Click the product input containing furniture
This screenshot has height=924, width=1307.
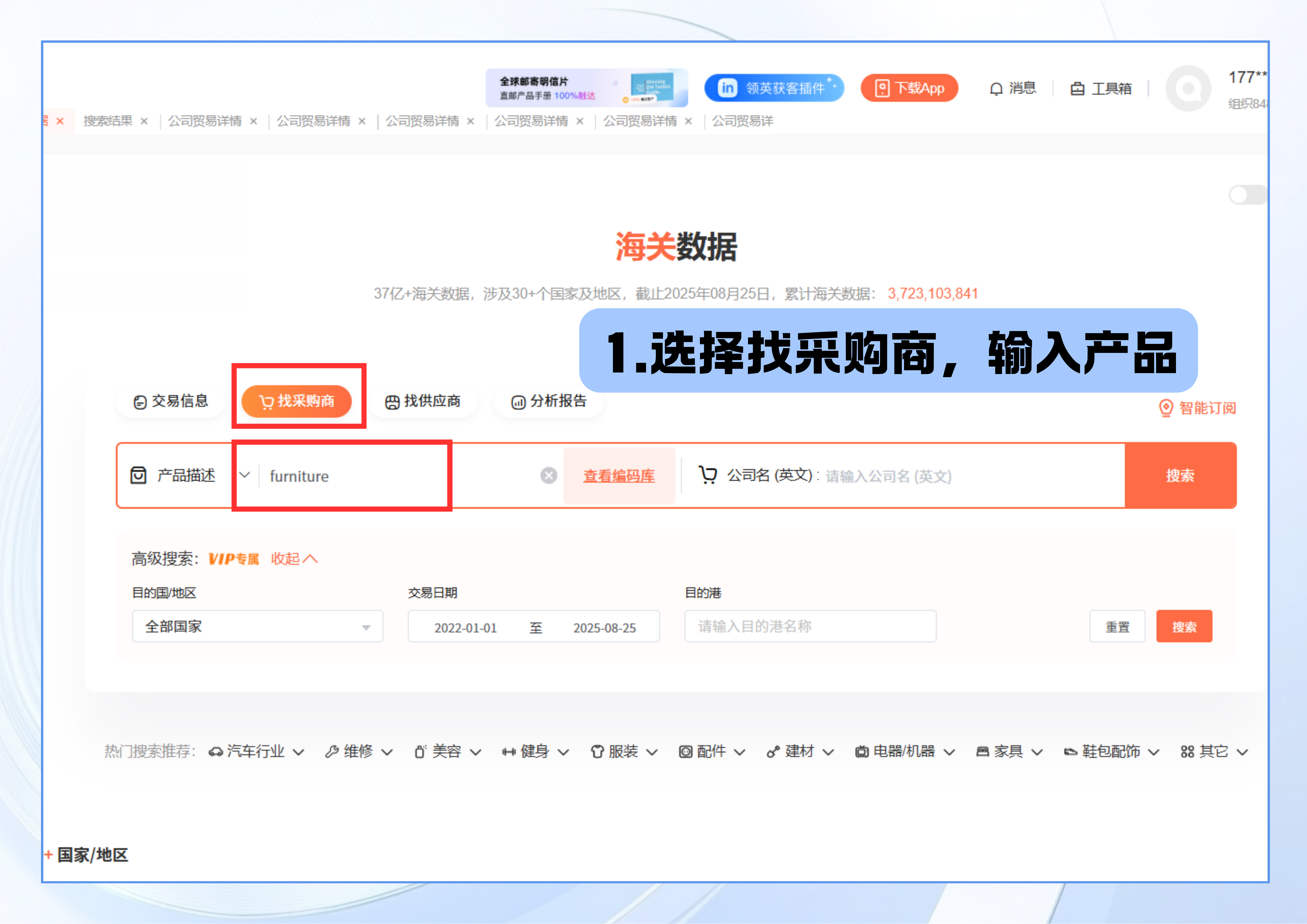398,476
